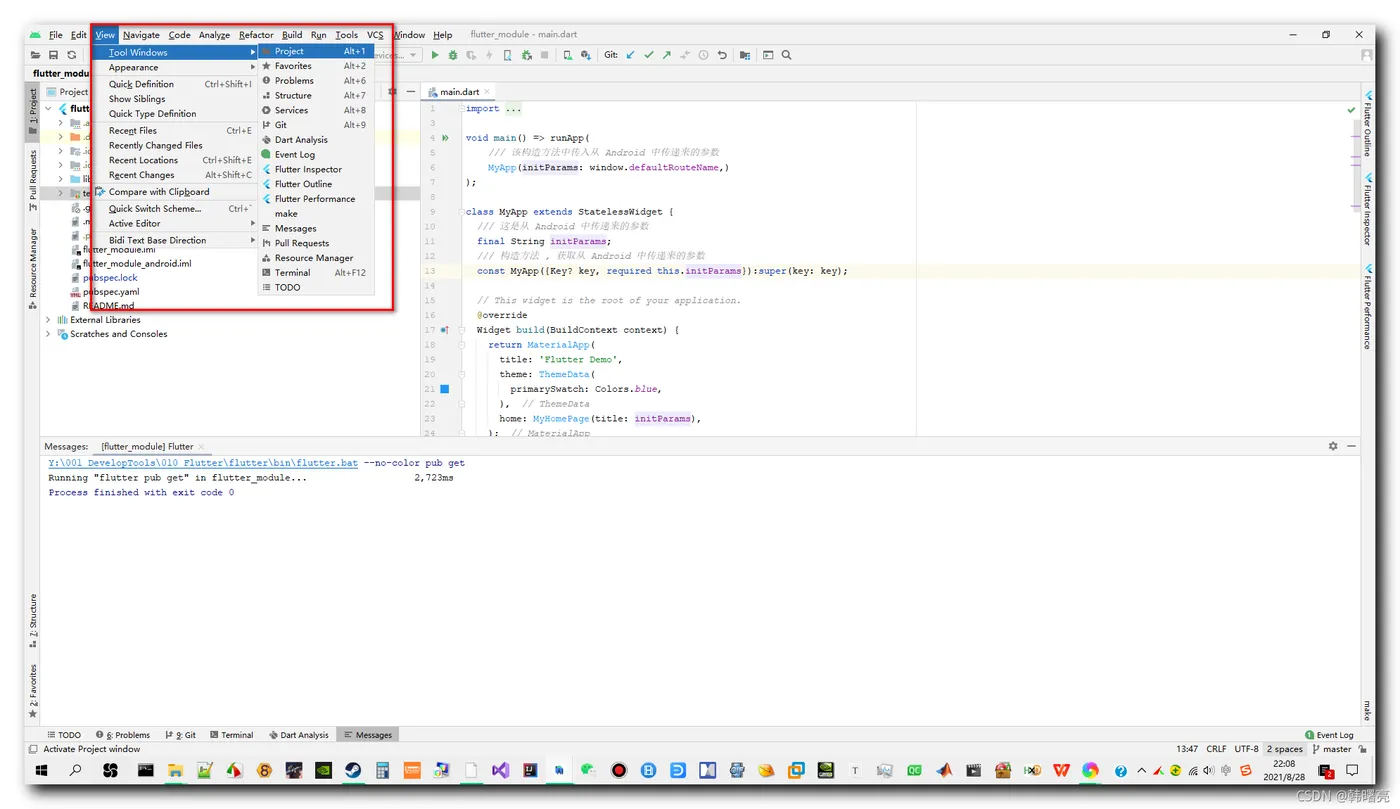Open Git show history clock icon
Viewport: 1400px width, 809px height.
[703, 55]
